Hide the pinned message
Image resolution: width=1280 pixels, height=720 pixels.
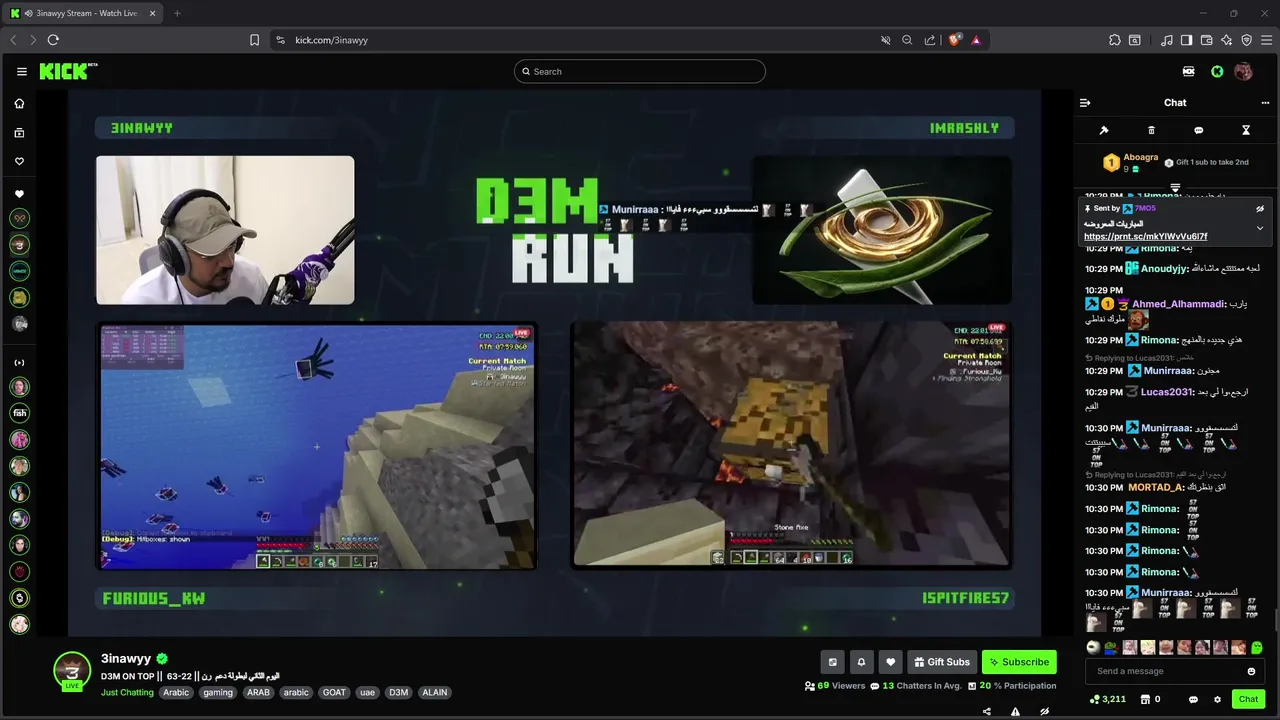[1260, 209]
